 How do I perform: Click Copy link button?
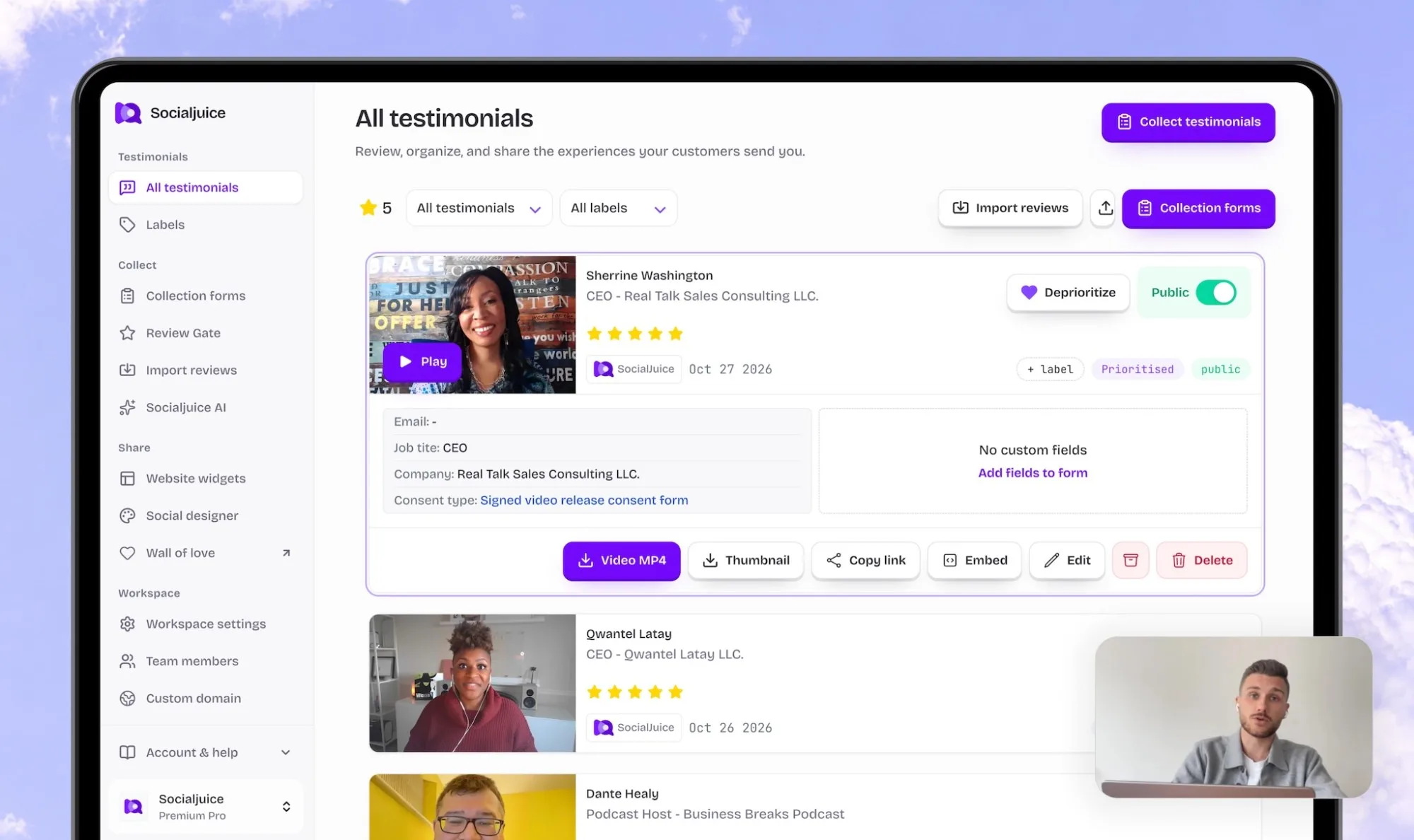[865, 561]
